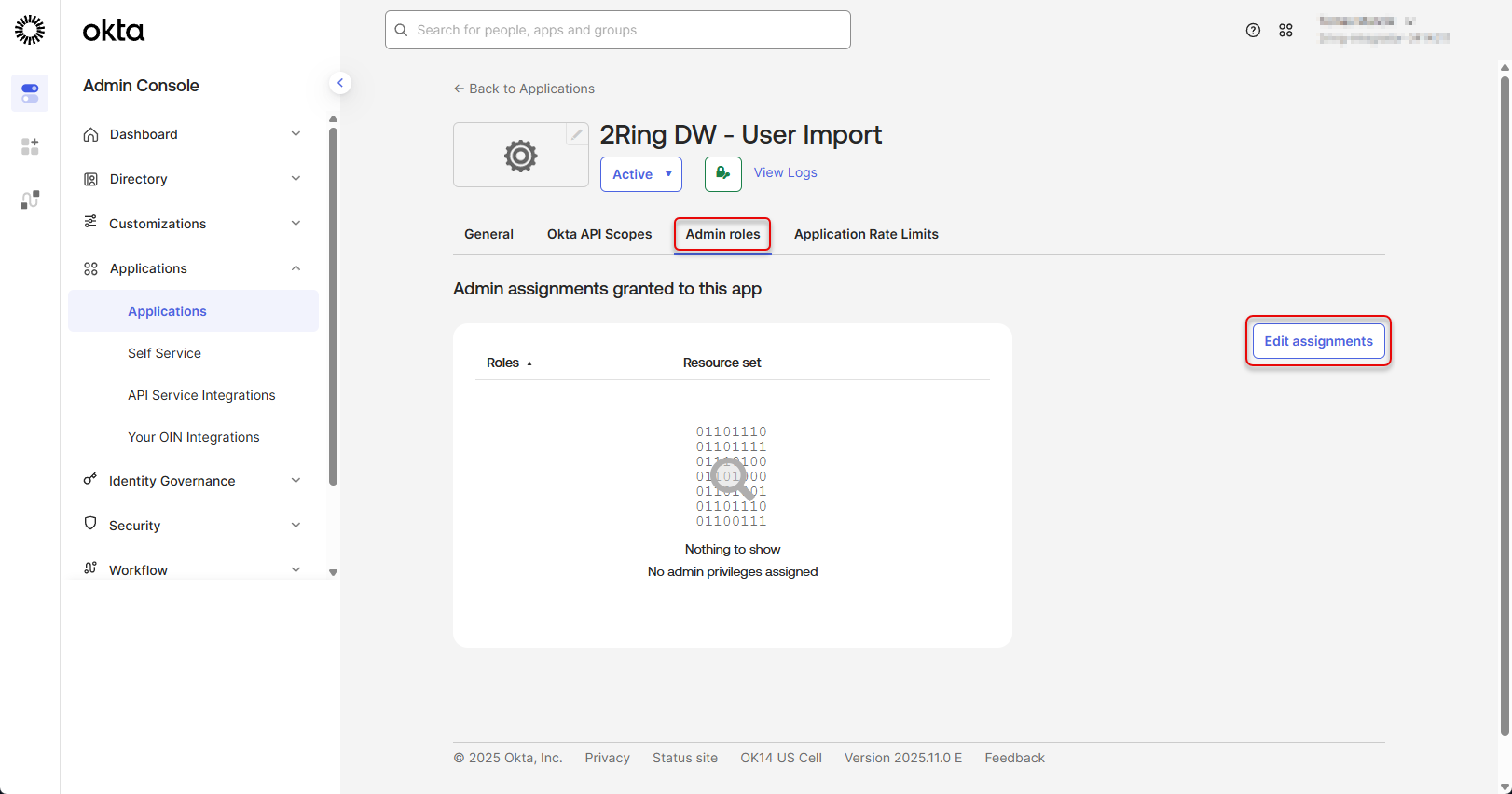Click the gear application logo

point(520,156)
